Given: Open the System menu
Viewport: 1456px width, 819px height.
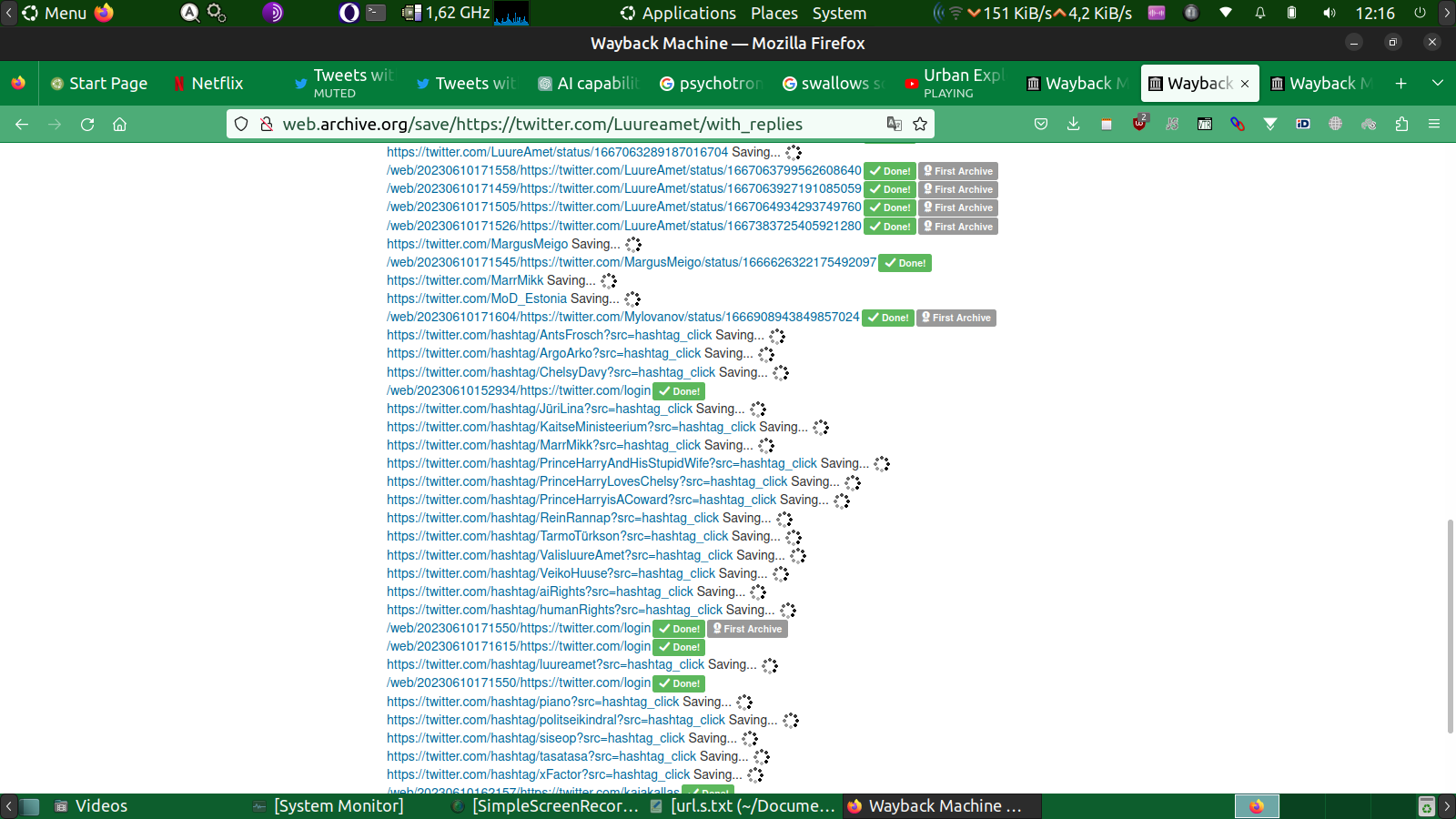Looking at the screenshot, I should tap(839, 13).
